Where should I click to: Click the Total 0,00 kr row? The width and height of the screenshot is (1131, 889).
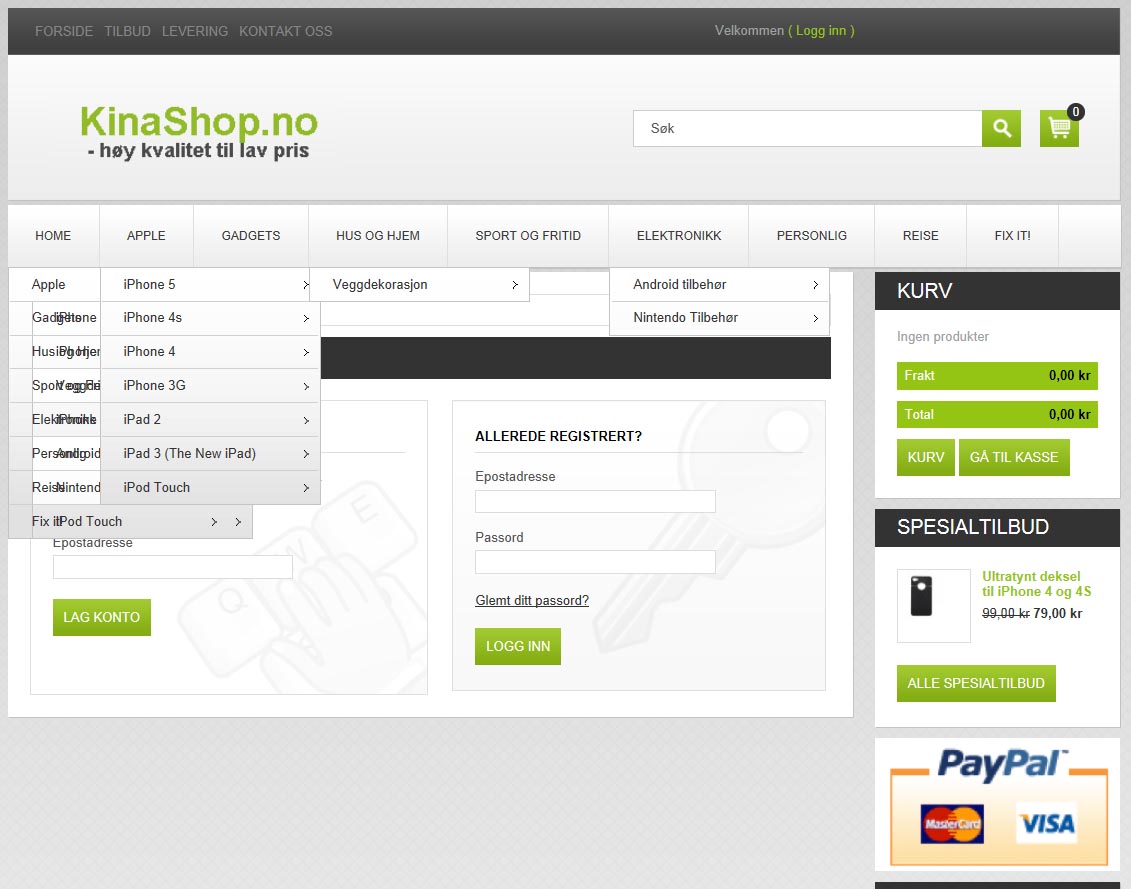tap(997, 415)
